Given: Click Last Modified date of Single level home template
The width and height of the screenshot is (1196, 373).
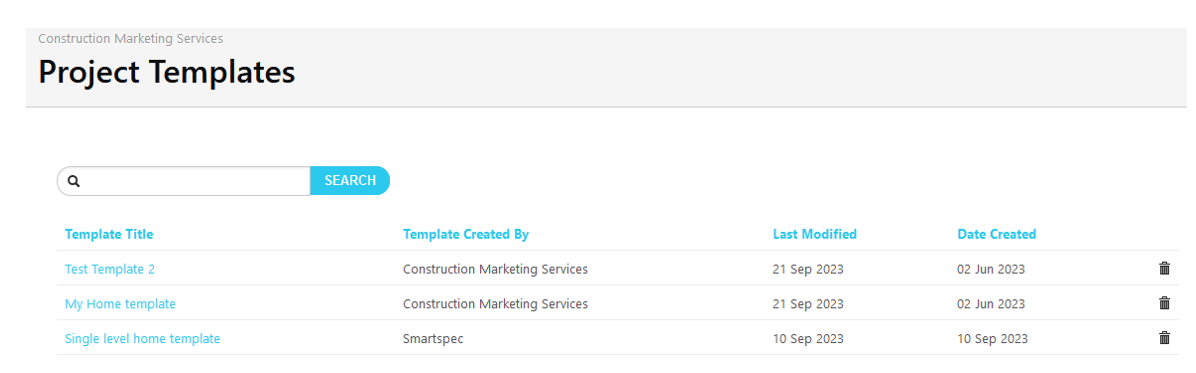Looking at the screenshot, I should click(x=808, y=339).
